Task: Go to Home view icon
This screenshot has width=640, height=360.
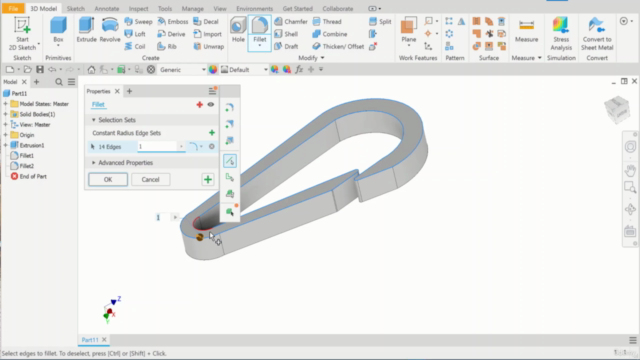Action: pos(91,70)
